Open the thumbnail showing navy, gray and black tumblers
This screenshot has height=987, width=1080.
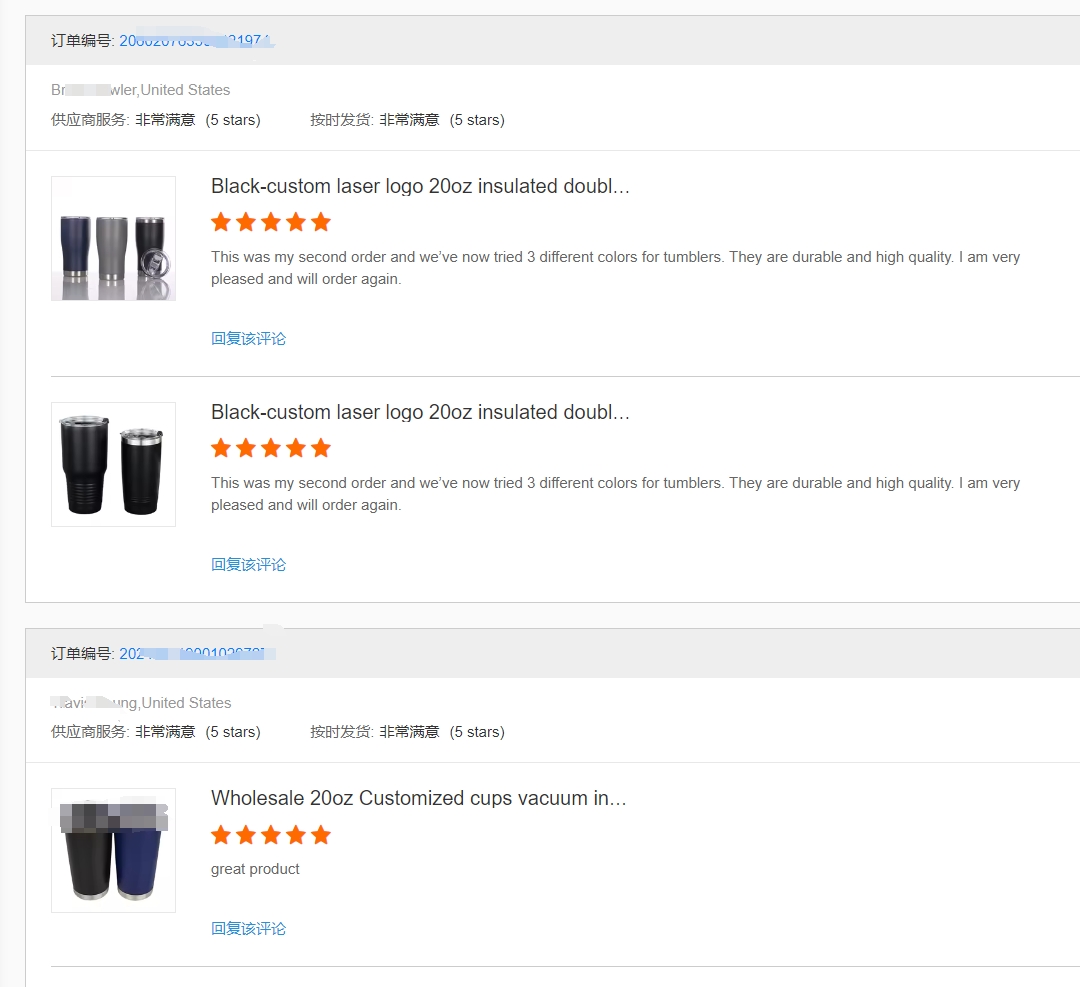point(113,239)
